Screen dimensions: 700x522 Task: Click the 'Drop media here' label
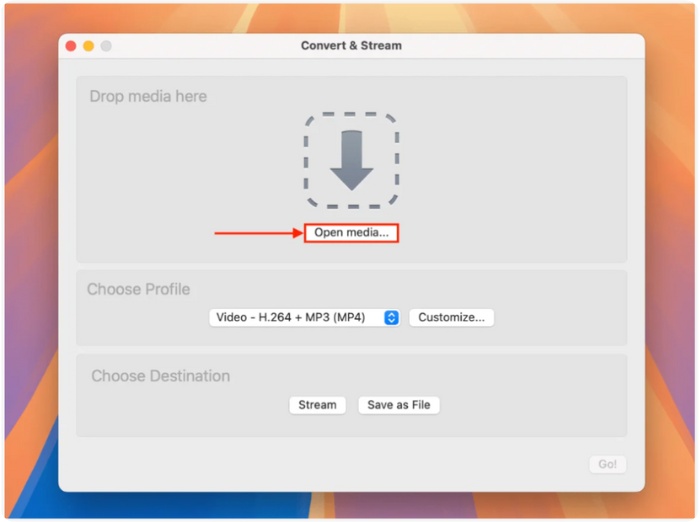pos(148,97)
